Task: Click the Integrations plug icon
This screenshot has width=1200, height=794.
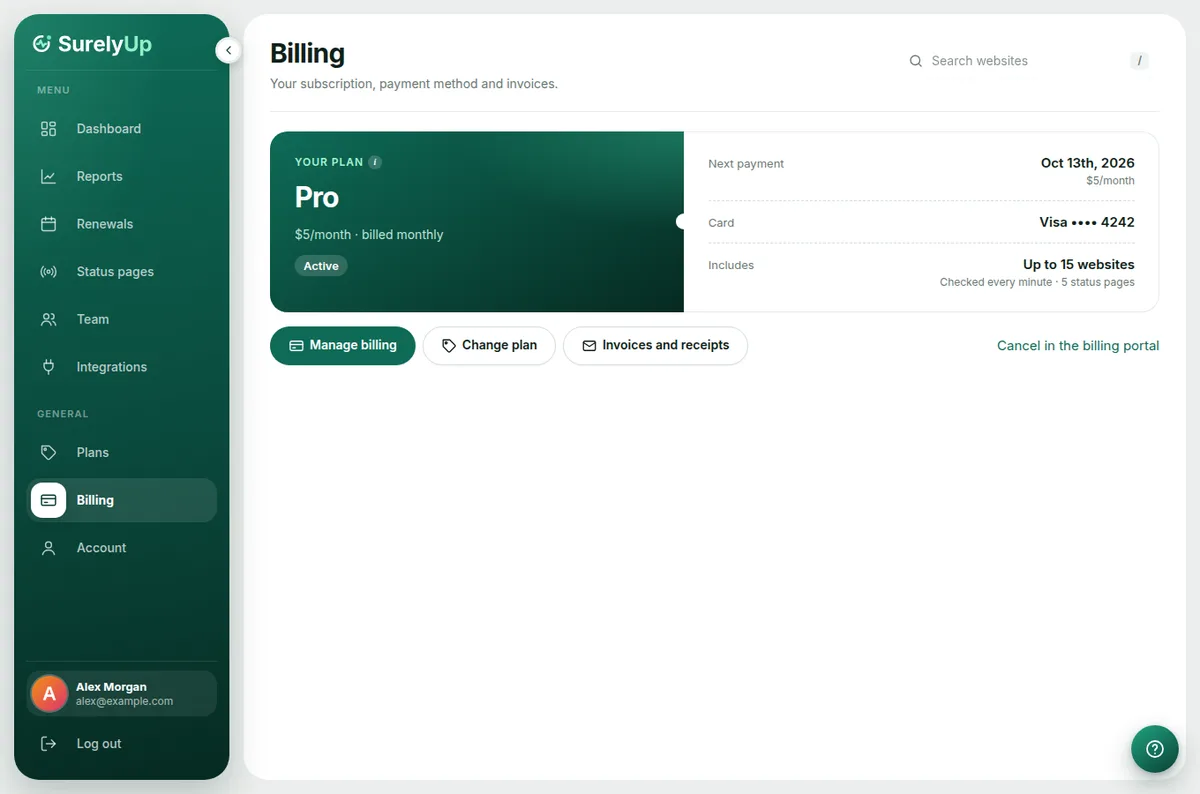Action: 48,367
